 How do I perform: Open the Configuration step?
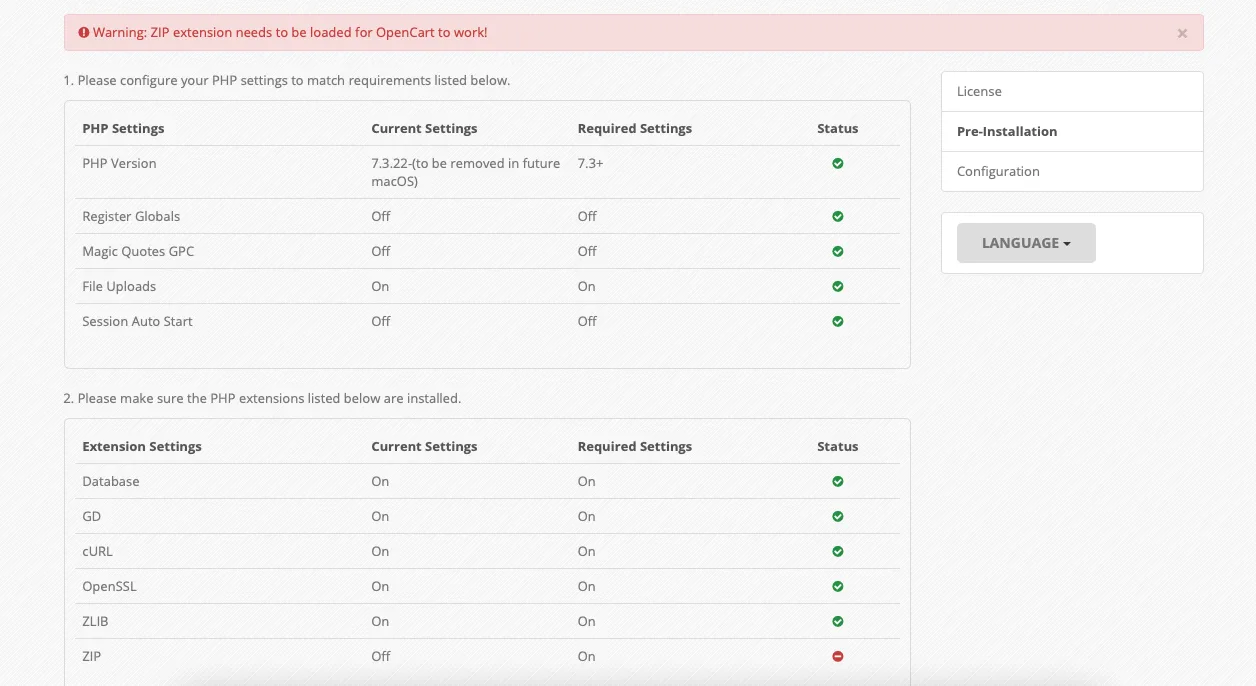click(998, 171)
